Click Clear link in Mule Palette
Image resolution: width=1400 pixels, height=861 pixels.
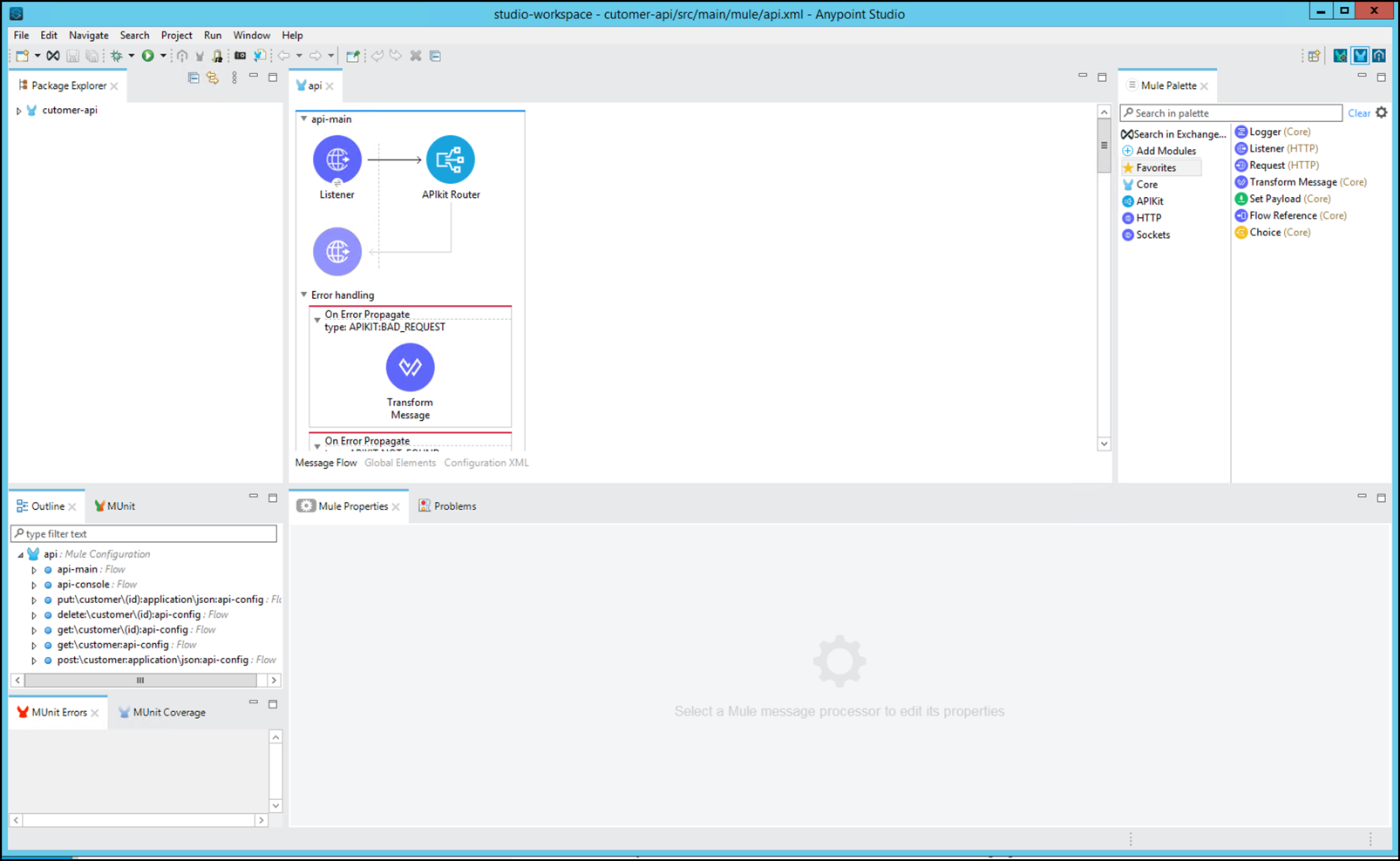click(x=1358, y=113)
